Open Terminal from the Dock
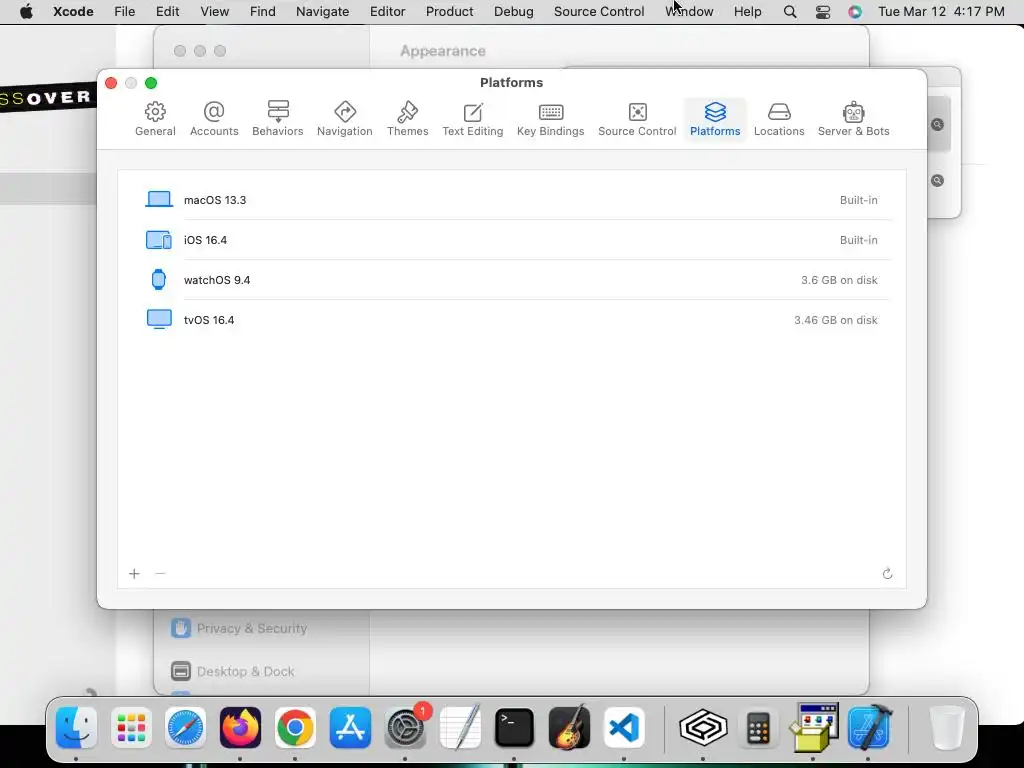This screenshot has width=1024, height=768. tap(515, 728)
